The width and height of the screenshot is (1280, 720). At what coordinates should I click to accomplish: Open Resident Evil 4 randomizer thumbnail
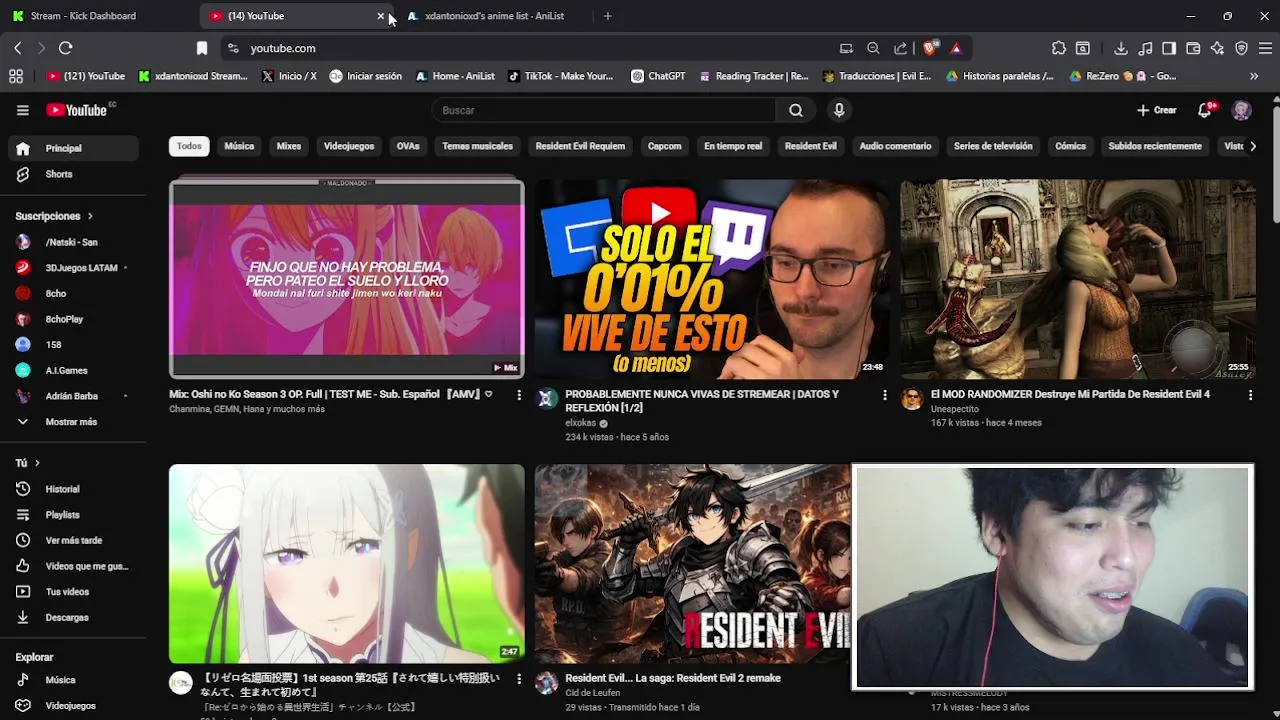tap(1078, 279)
